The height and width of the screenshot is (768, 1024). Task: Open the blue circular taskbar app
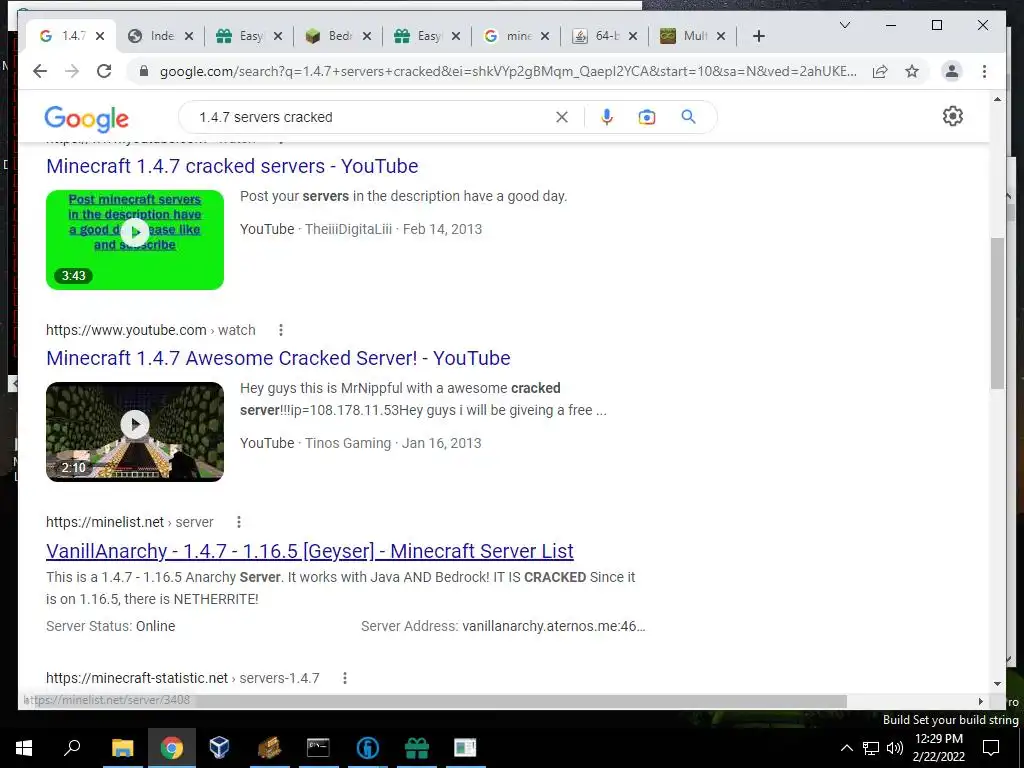[368, 748]
